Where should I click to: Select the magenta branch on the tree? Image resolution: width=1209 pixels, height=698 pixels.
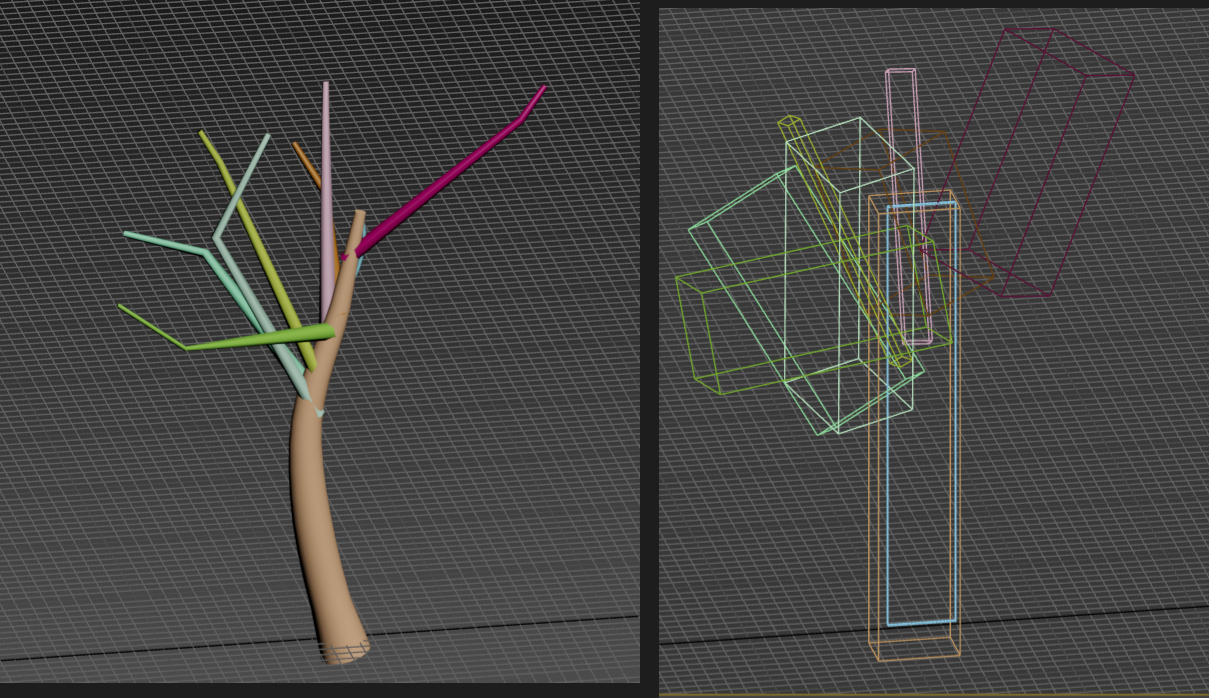tap(450, 175)
